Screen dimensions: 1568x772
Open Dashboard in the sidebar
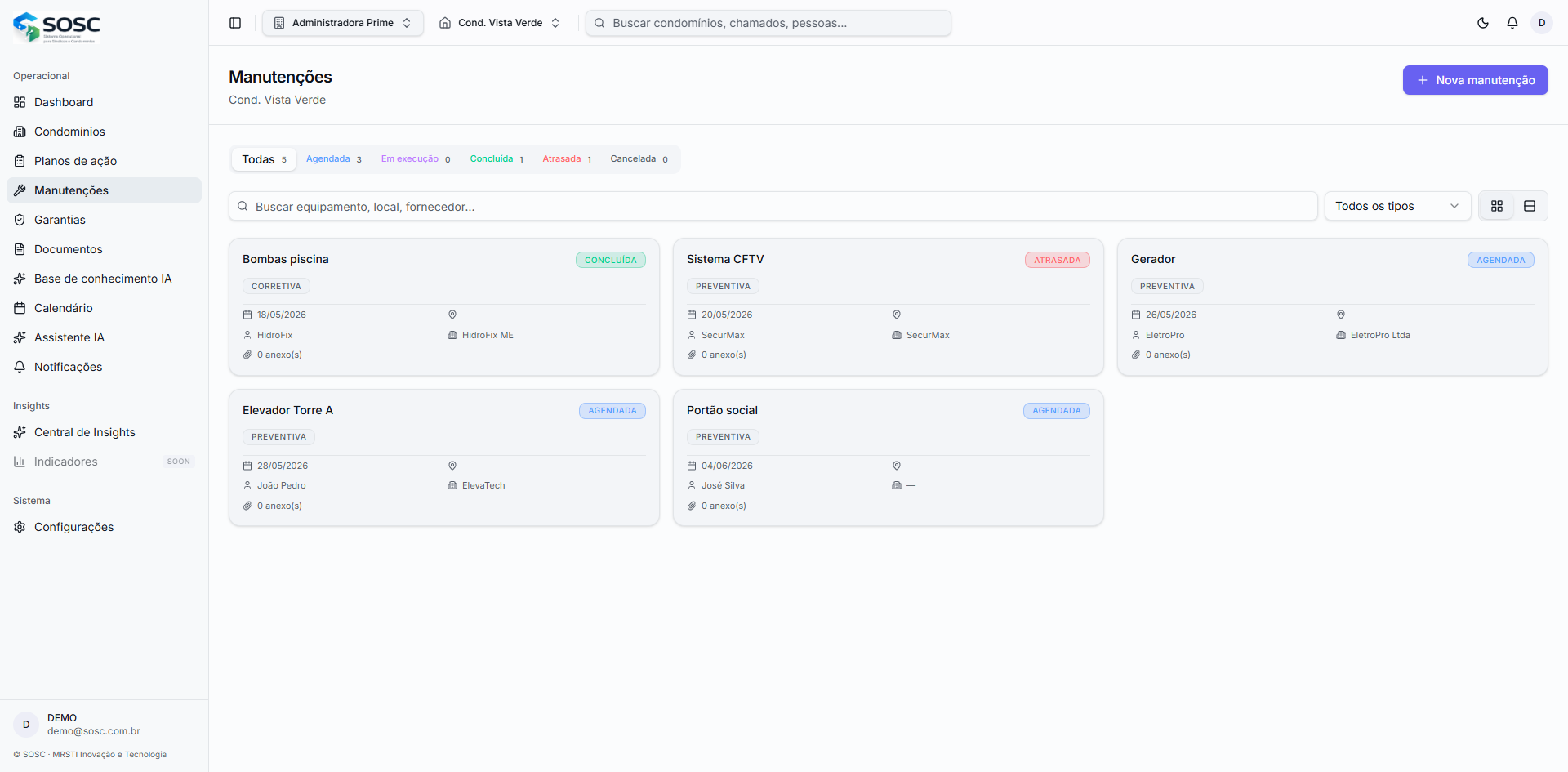[104, 102]
